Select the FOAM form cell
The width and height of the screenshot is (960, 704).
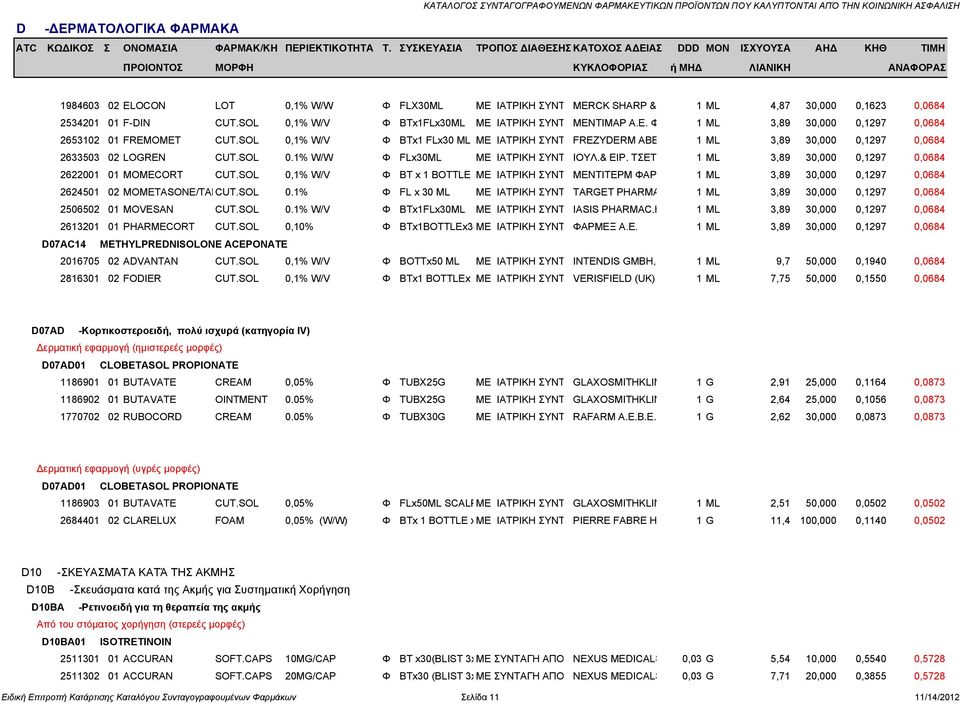(230, 521)
